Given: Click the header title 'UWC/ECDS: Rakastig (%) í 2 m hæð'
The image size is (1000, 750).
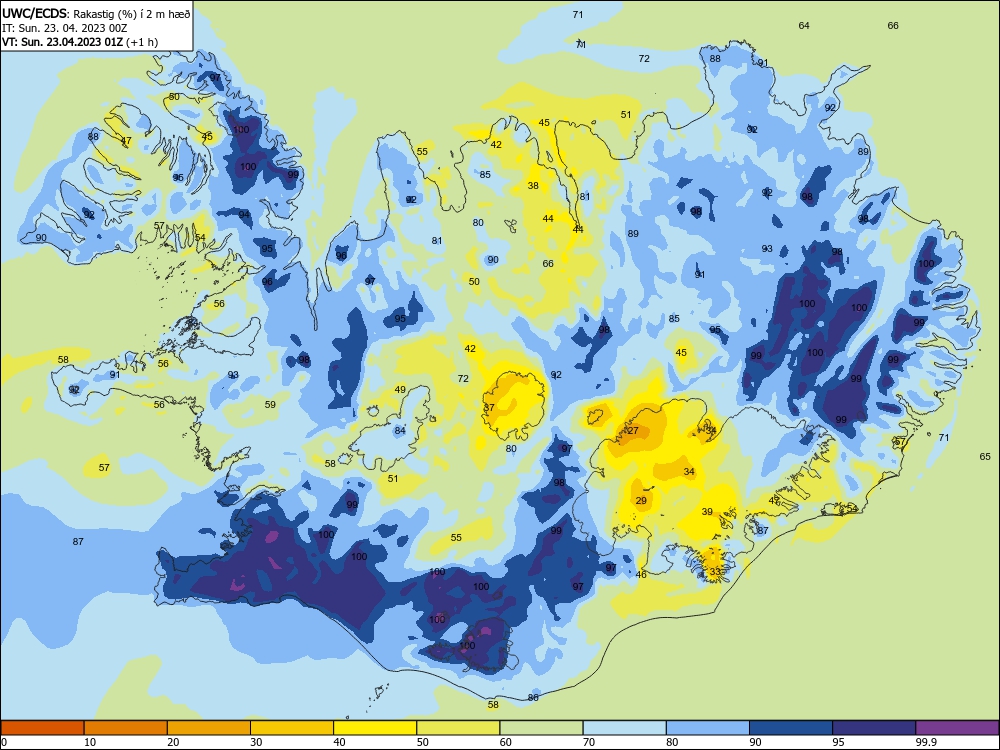Looking at the screenshot, I should [96, 13].
